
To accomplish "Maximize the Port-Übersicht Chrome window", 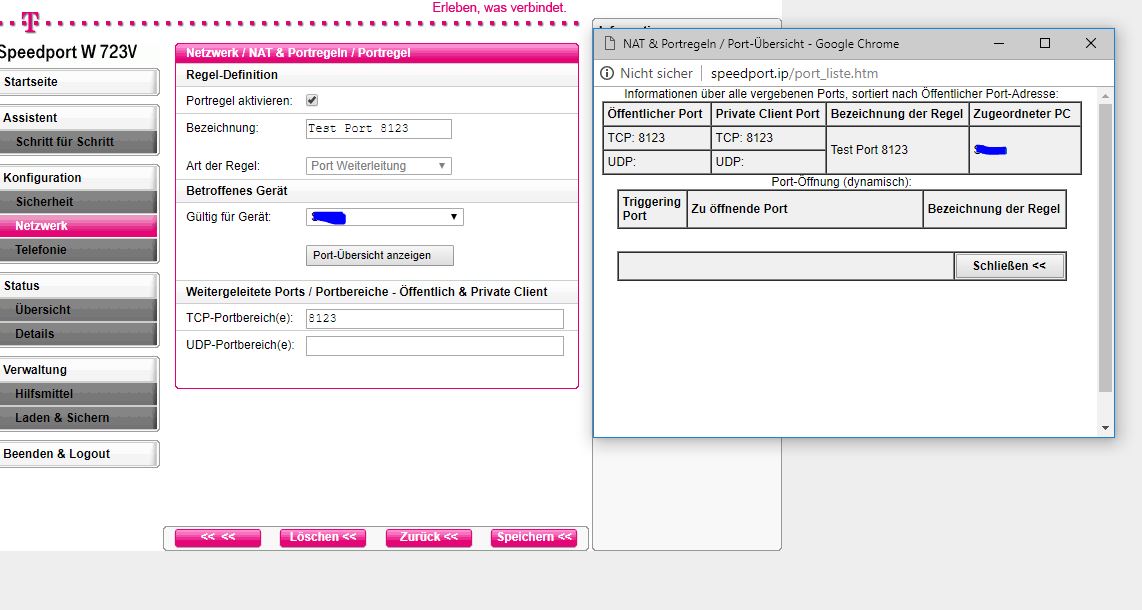I will tap(1044, 44).
